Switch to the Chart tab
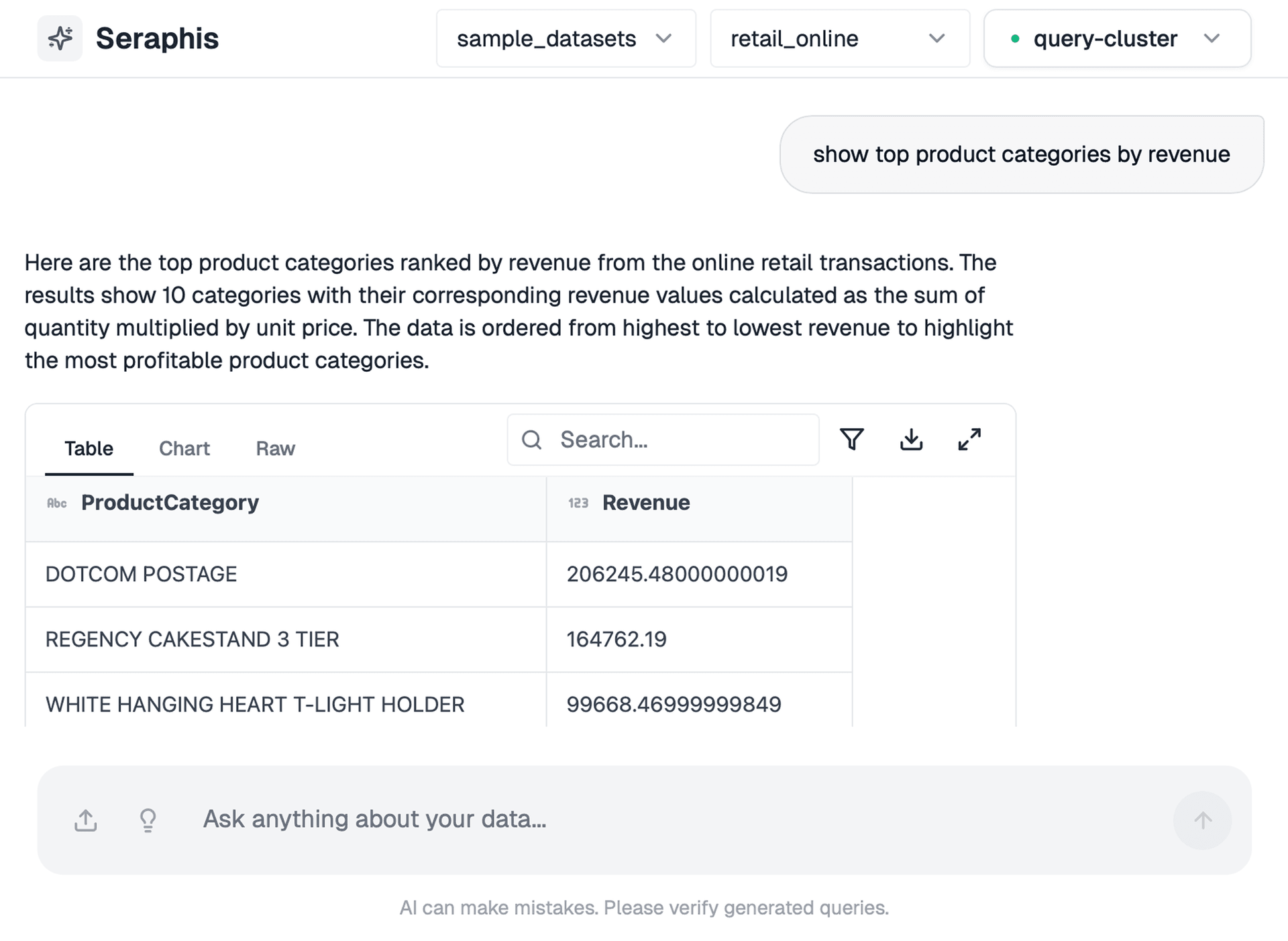This screenshot has height=941, width=1288. coord(184,448)
